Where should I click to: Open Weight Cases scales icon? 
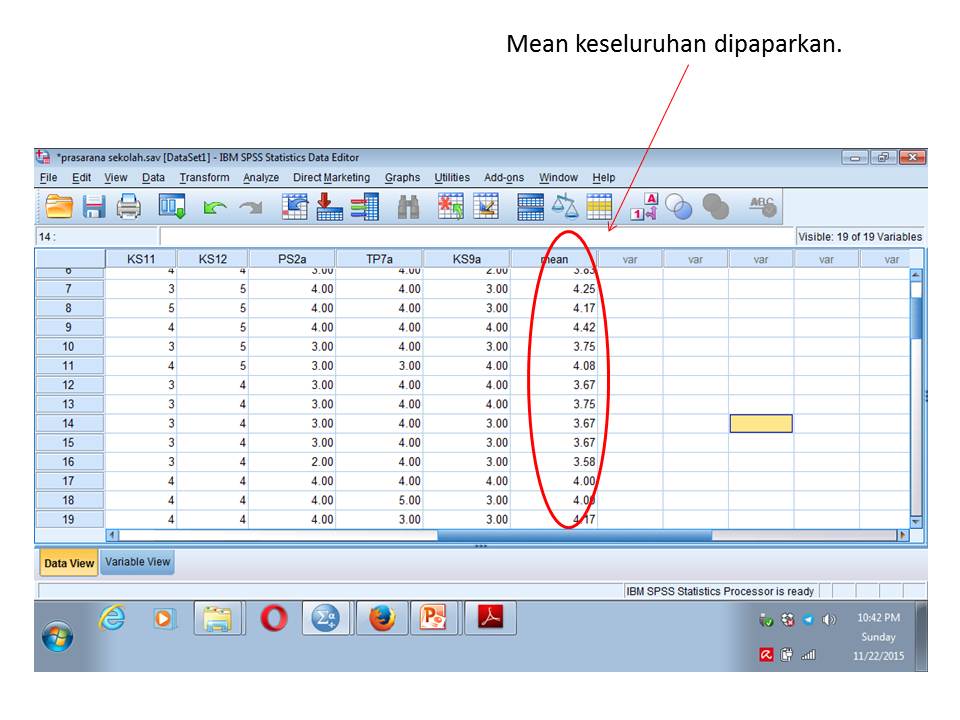pyautogui.click(x=564, y=206)
